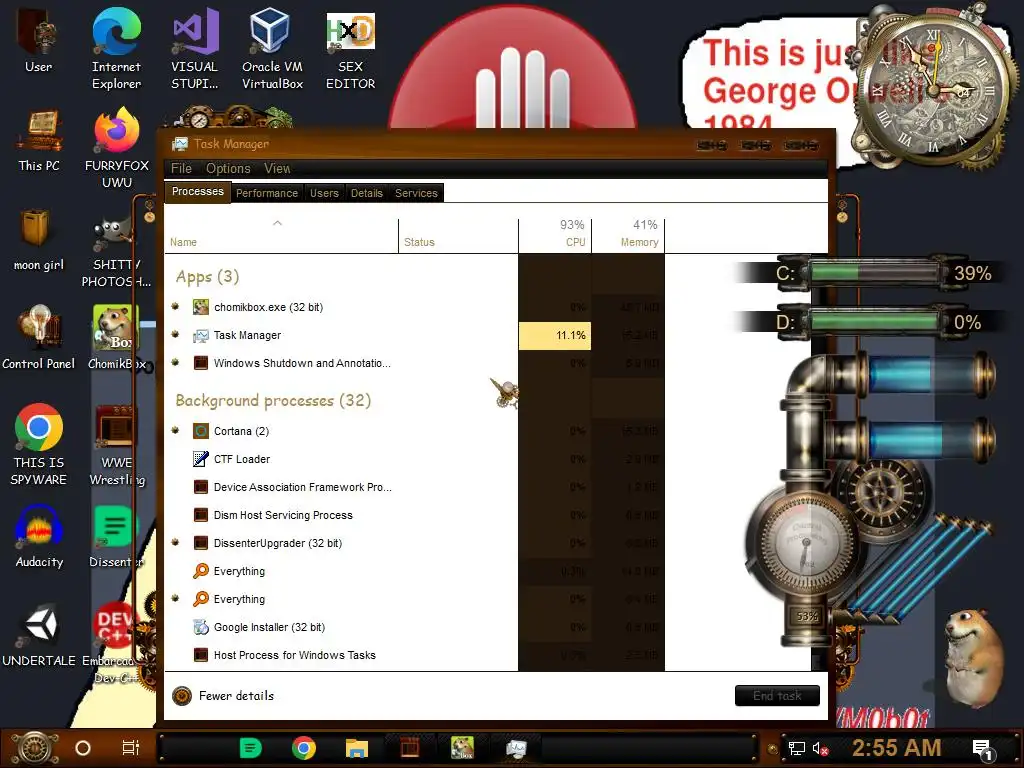Image resolution: width=1024 pixels, height=768 pixels.
Task: Switch to the Details tab
Action: (366, 193)
